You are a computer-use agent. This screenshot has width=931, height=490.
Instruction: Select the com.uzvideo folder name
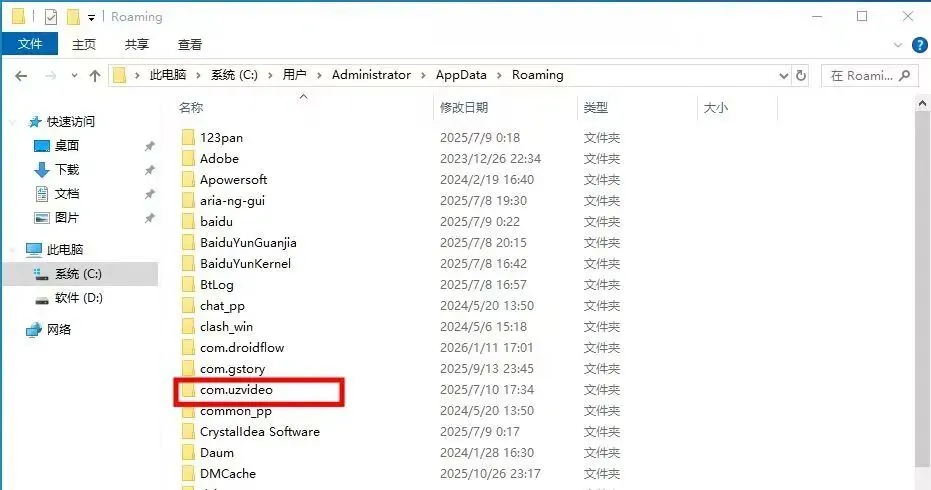click(236, 390)
